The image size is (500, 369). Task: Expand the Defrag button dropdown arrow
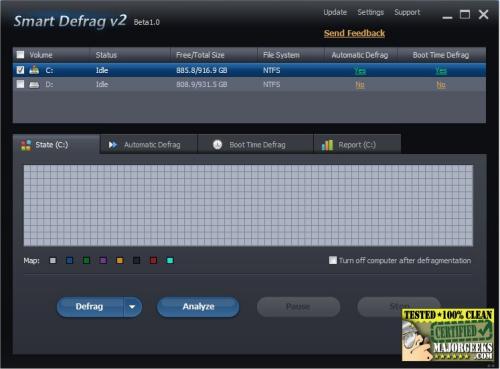(x=132, y=307)
